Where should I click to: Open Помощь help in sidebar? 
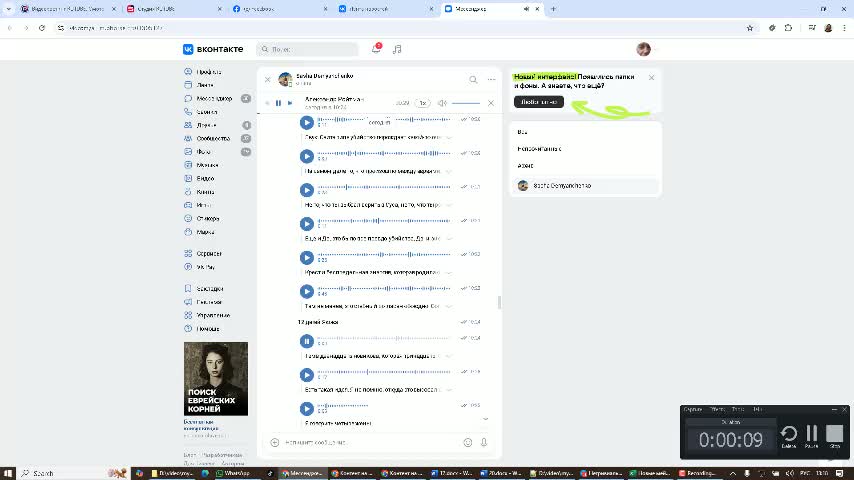click(208, 329)
